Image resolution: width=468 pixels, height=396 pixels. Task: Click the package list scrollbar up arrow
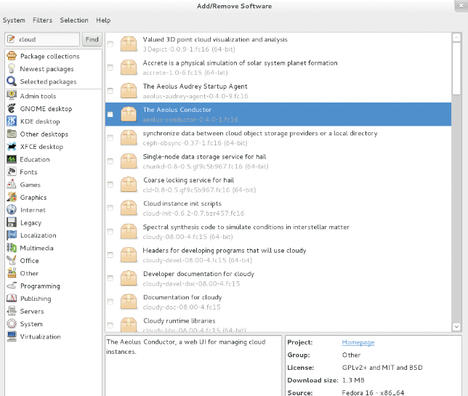456,37
